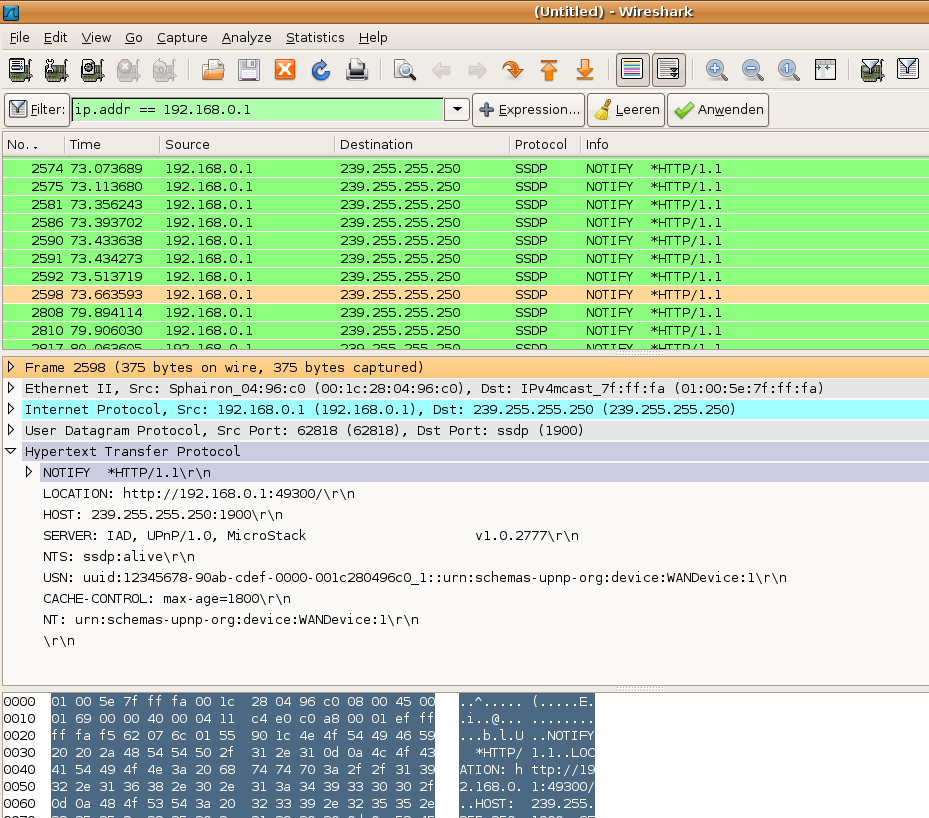Click the greyed-out forward arrow icon
This screenshot has height=818, width=929.
click(477, 70)
